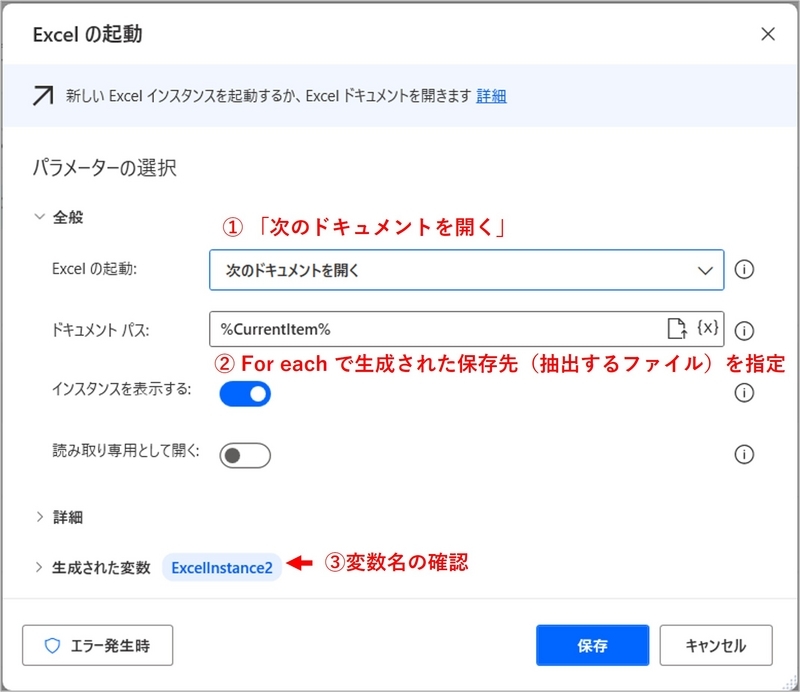
Task: Click the 保存 button
Action: (x=594, y=645)
